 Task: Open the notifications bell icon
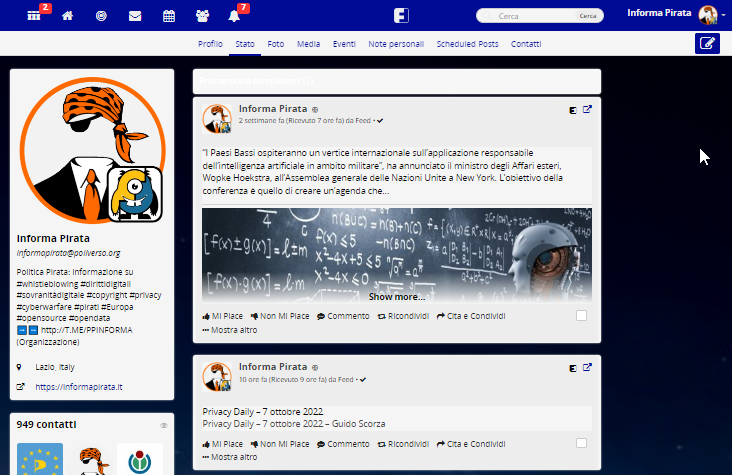pyautogui.click(x=234, y=16)
